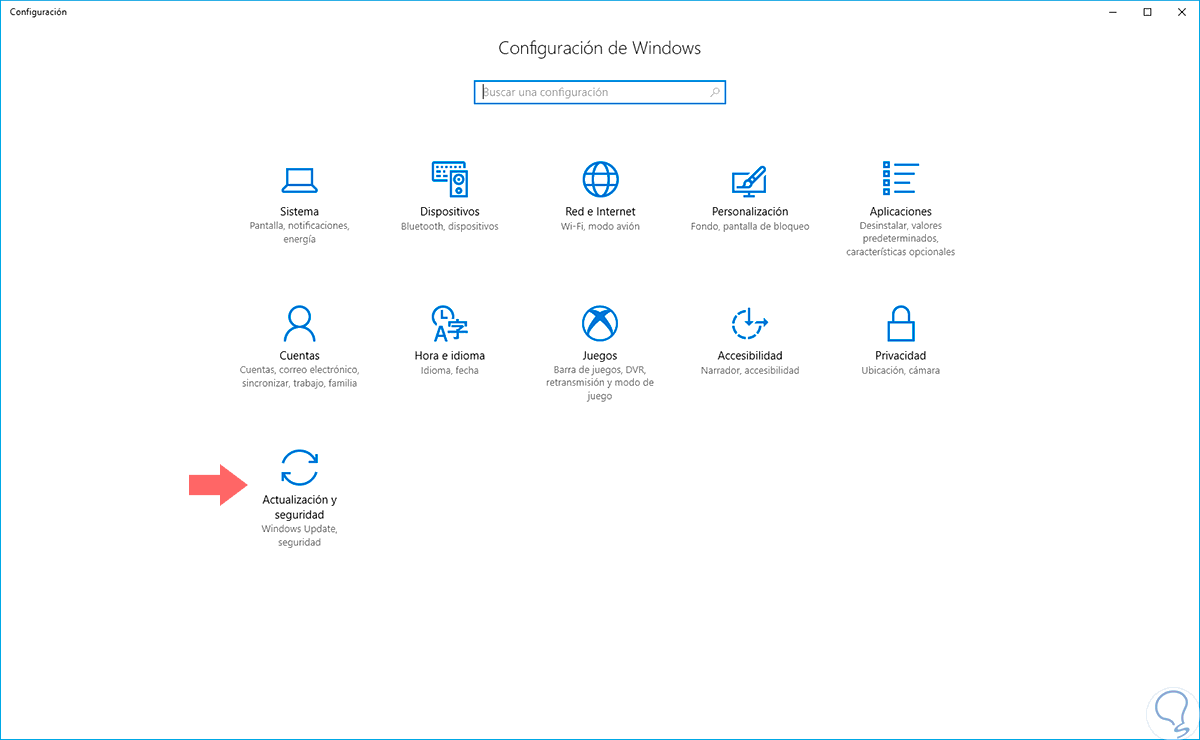The height and width of the screenshot is (740, 1200).
Task: Open the Juegos Xbox icon
Action: (600, 323)
